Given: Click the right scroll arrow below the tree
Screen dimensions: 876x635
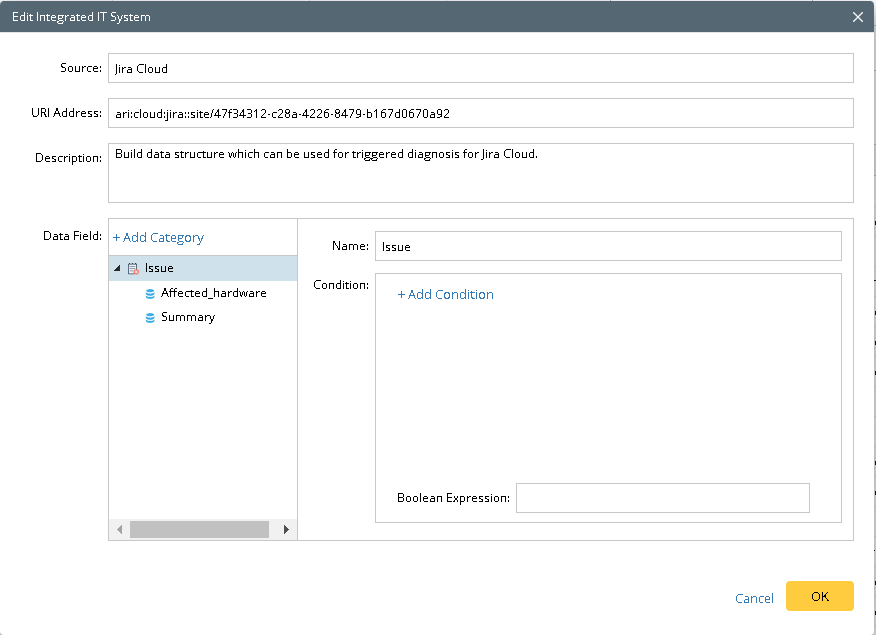Looking at the screenshot, I should [286, 529].
